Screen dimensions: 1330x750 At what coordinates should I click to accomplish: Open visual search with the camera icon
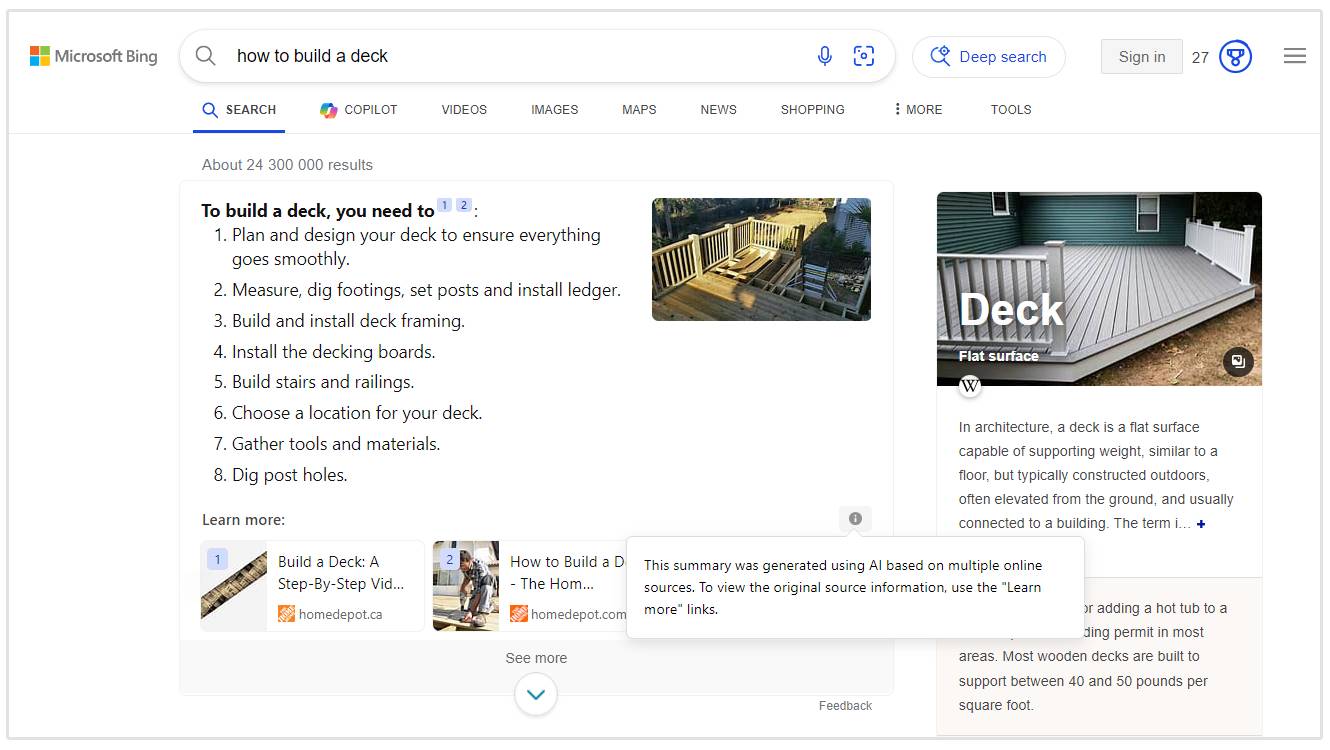[x=863, y=57]
